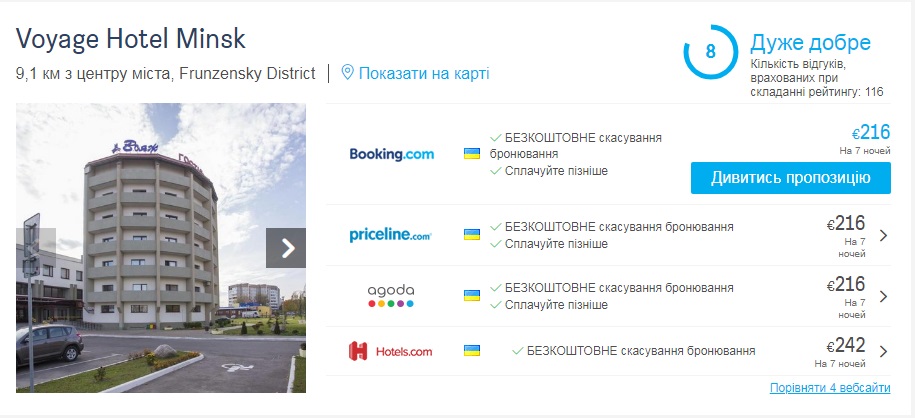Click Ukrainian flag in Booking.com row
Screen dimensions: 915x418
(x=472, y=154)
